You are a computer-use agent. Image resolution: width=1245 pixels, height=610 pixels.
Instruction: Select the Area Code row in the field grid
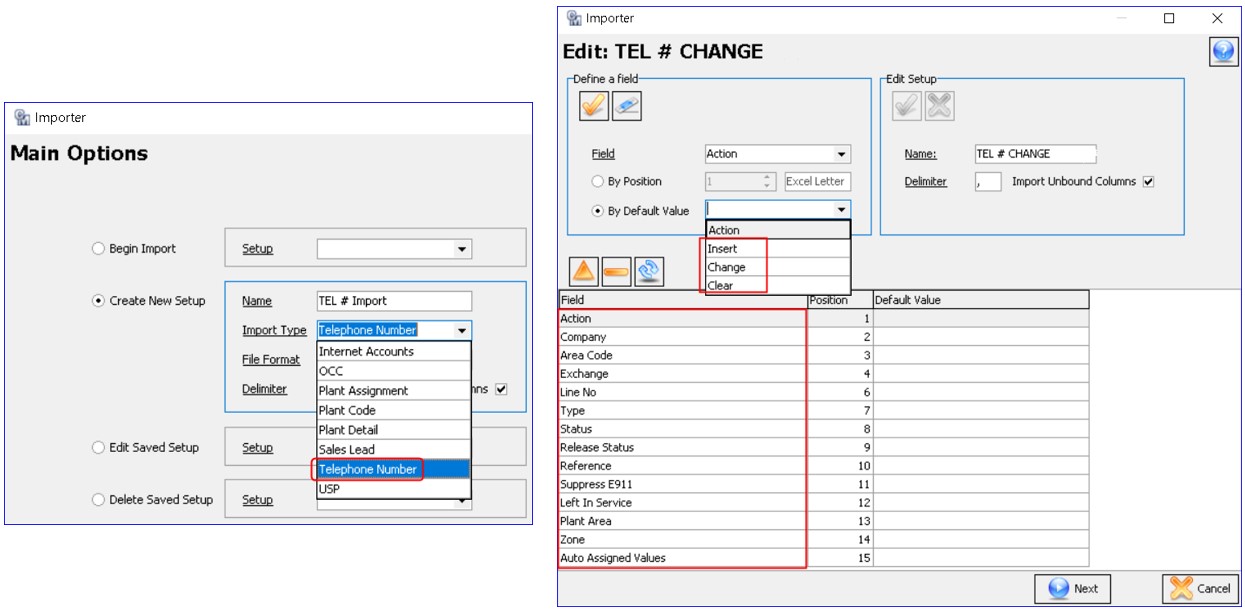tap(640, 353)
